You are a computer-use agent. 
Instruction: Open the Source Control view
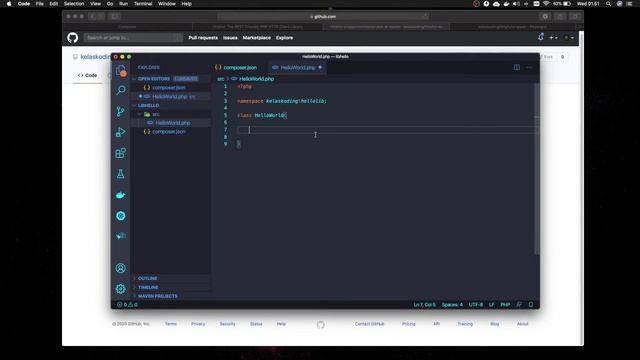(x=120, y=111)
